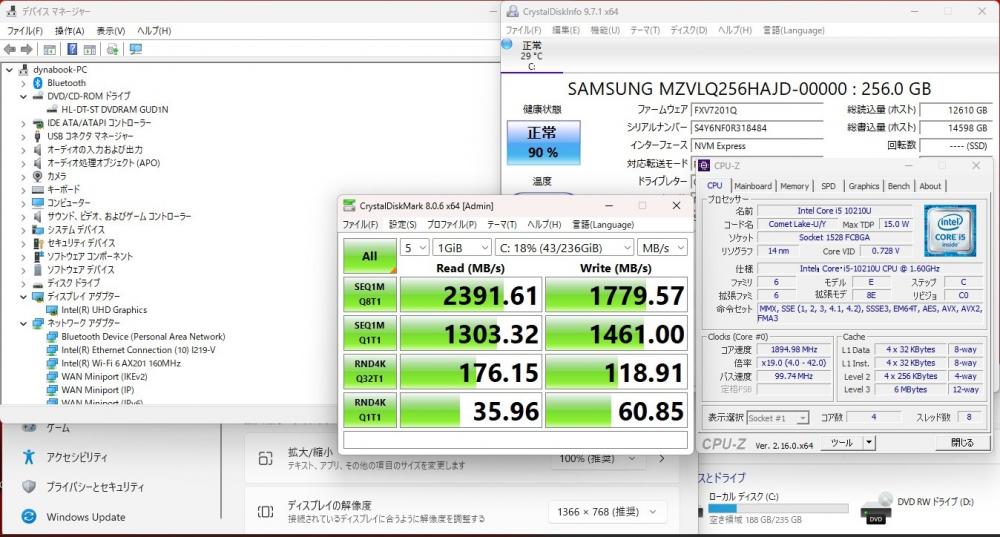Click the Forward arrow in Device Manager toolbar
The width and height of the screenshot is (1000, 537).
26,49
